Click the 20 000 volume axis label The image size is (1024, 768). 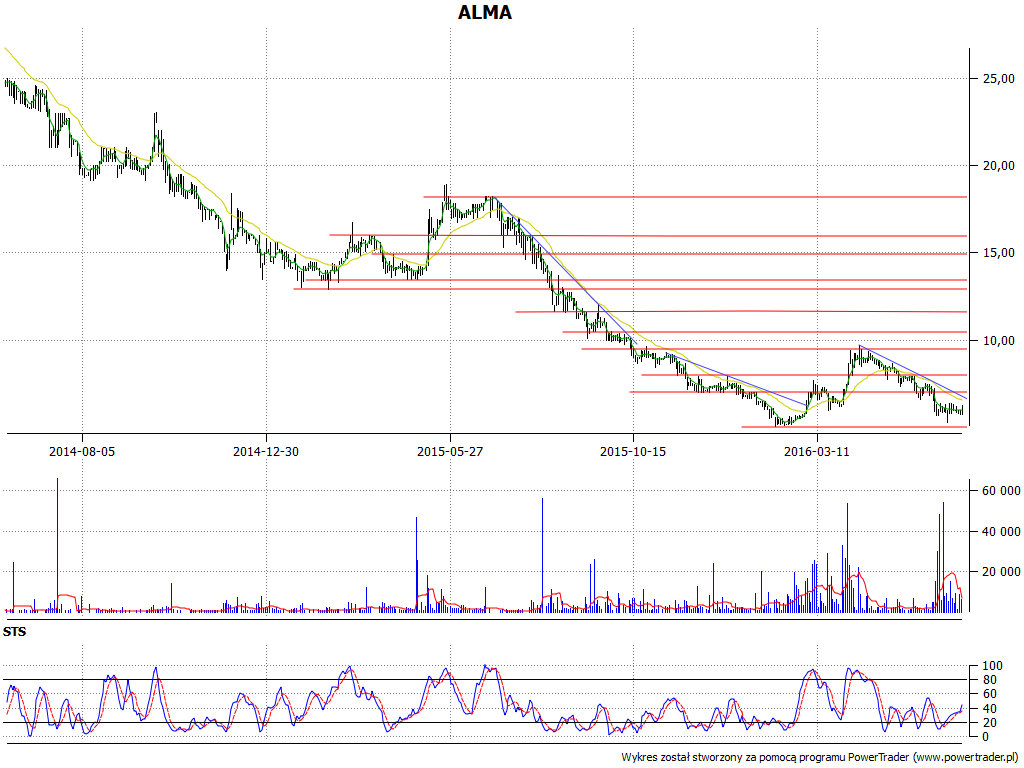pyautogui.click(x=1001, y=572)
